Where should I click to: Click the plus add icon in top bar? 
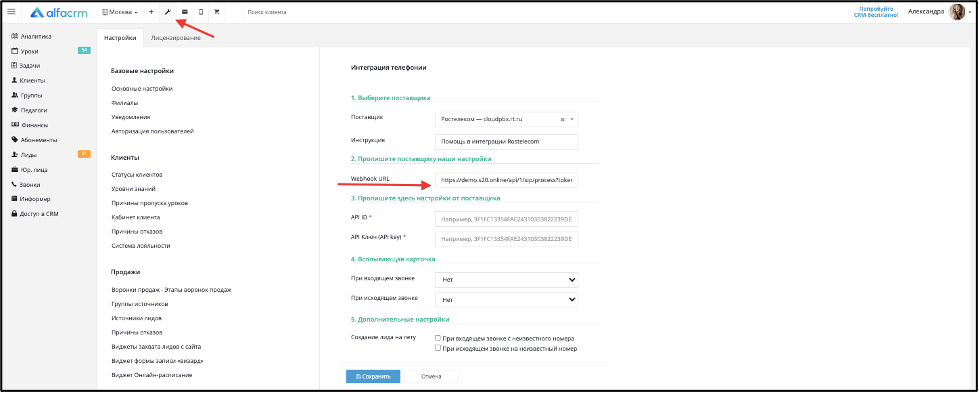point(151,12)
